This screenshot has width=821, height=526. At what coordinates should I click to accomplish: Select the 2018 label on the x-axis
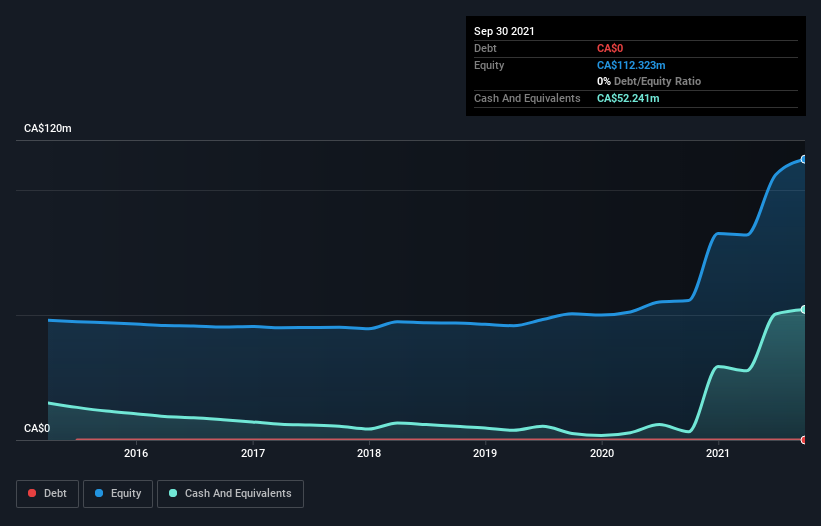(369, 453)
